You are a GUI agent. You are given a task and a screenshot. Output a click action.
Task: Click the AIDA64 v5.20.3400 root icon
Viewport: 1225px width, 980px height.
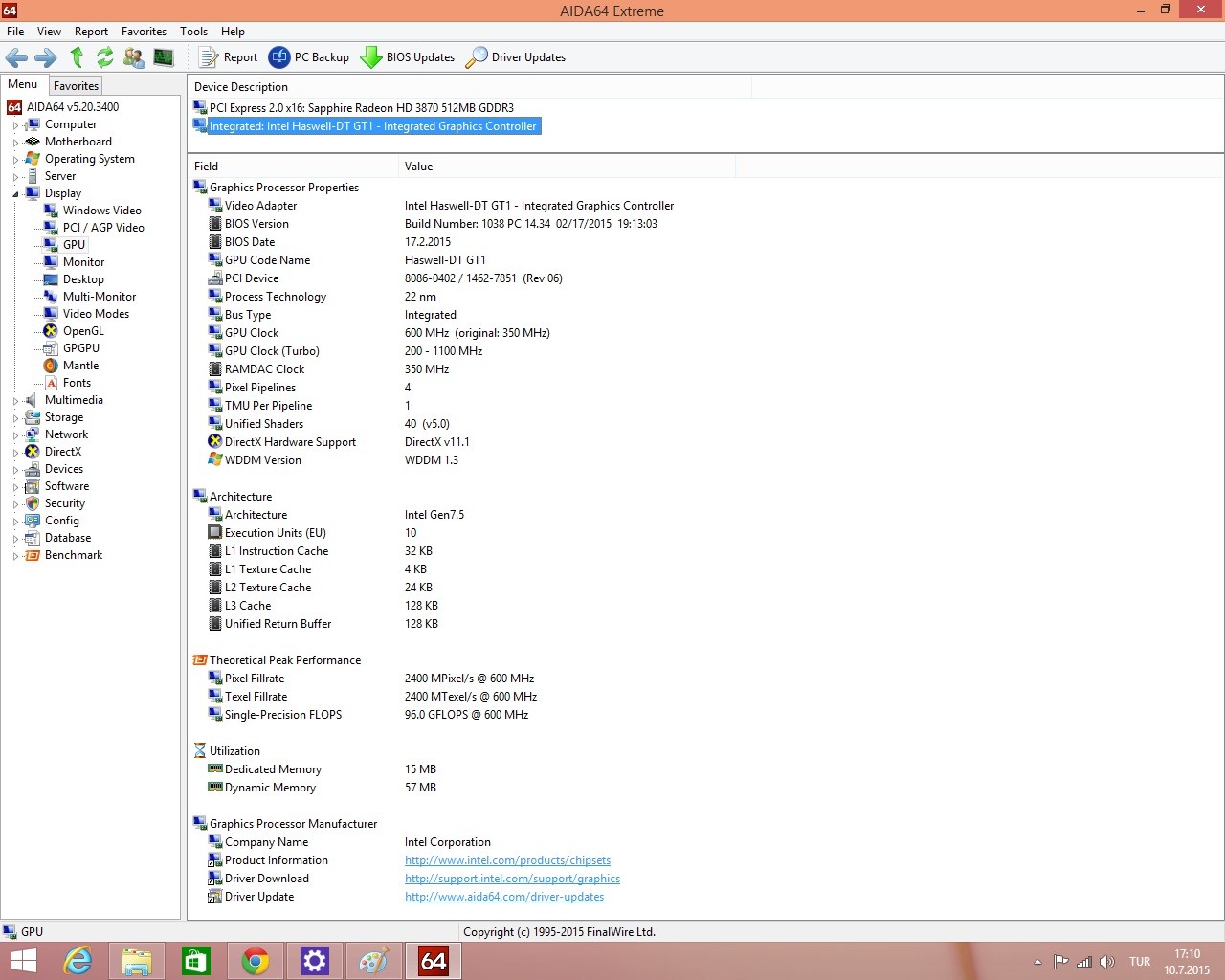14,107
